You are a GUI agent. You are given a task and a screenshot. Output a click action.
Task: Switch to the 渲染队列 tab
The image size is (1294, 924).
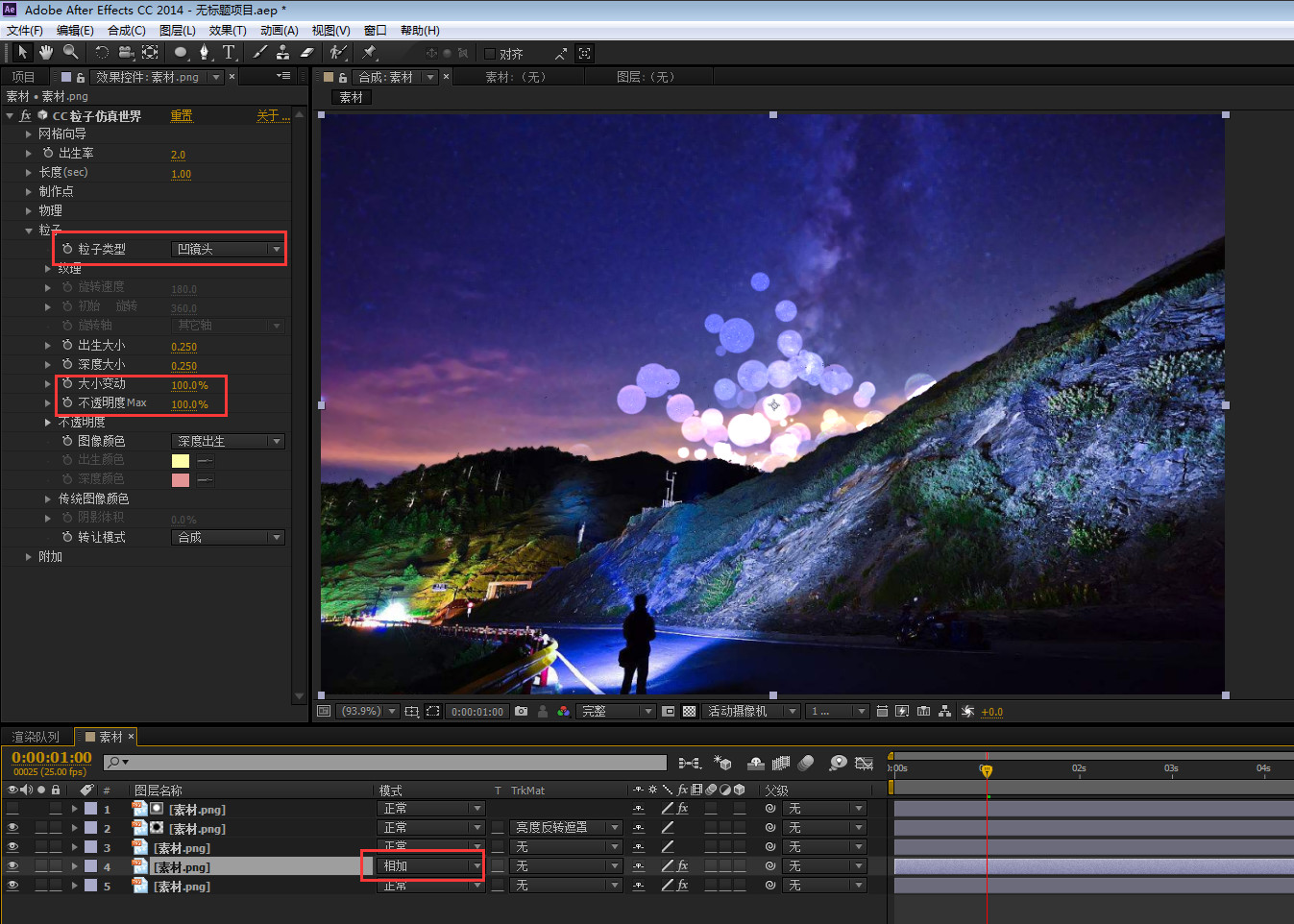[36, 737]
